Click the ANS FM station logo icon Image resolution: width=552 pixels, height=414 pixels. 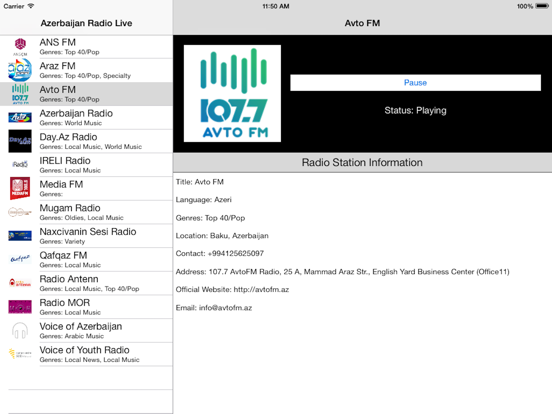pos(20,46)
